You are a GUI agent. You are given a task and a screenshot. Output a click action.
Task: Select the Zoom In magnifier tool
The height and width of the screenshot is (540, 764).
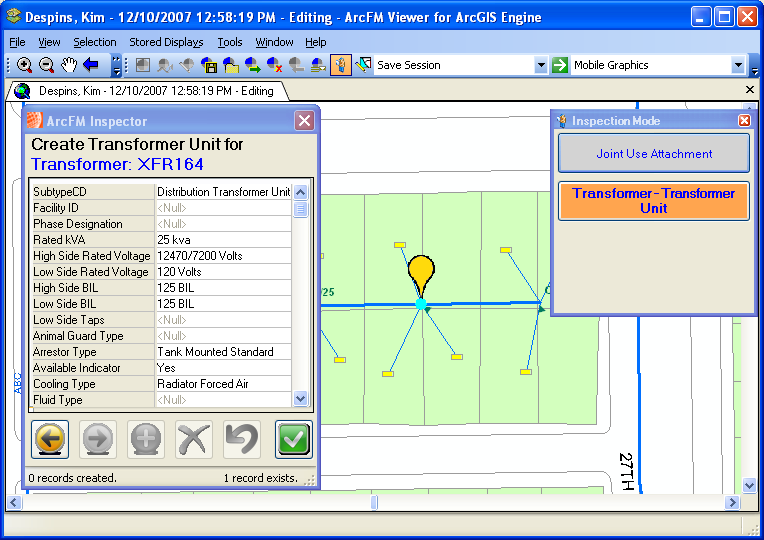point(24,65)
